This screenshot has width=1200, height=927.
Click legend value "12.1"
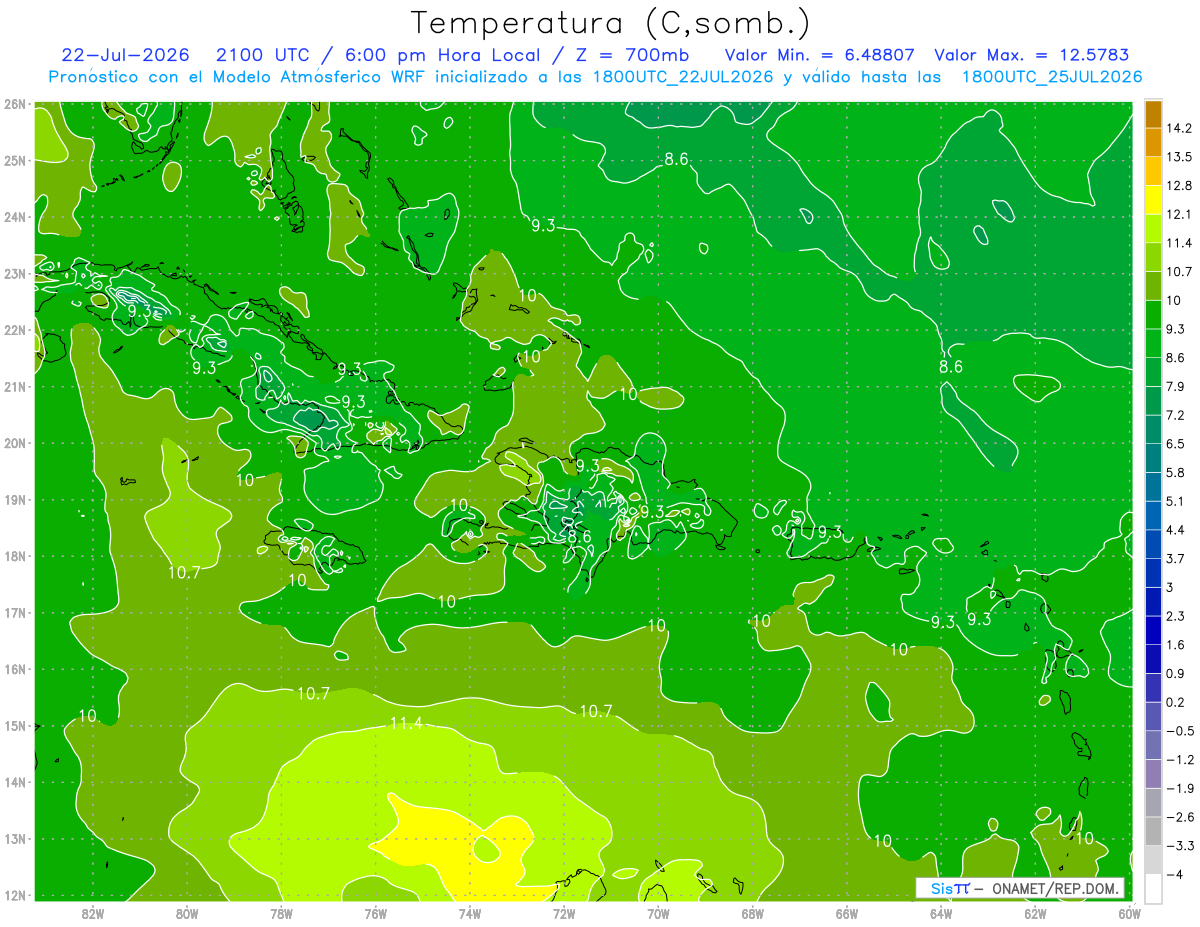click(1179, 214)
